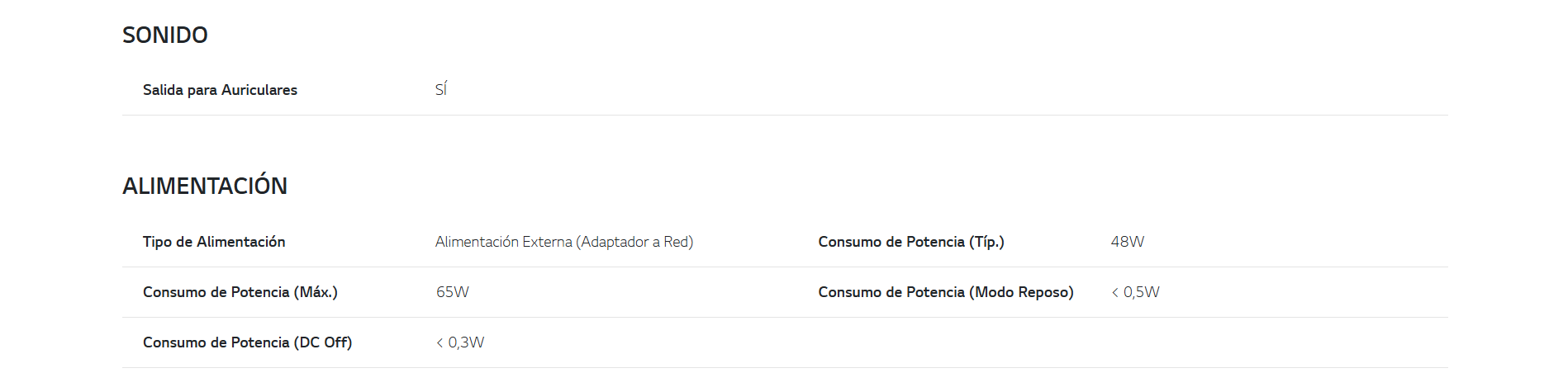Image resolution: width=1568 pixels, height=373 pixels.
Task: Click the SÍ value for headphone output
Action: 441,89
